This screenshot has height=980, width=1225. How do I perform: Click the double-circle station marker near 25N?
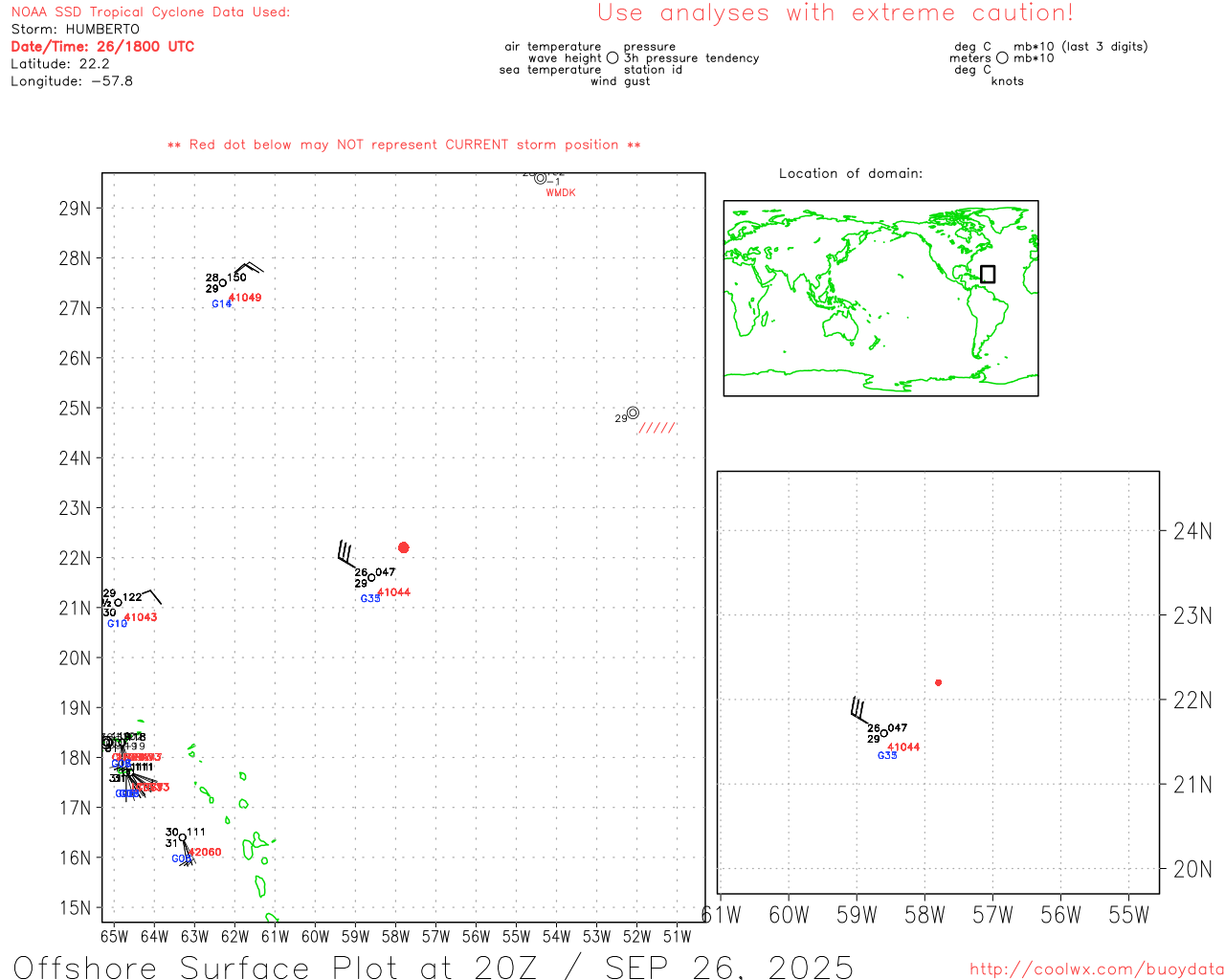633,412
